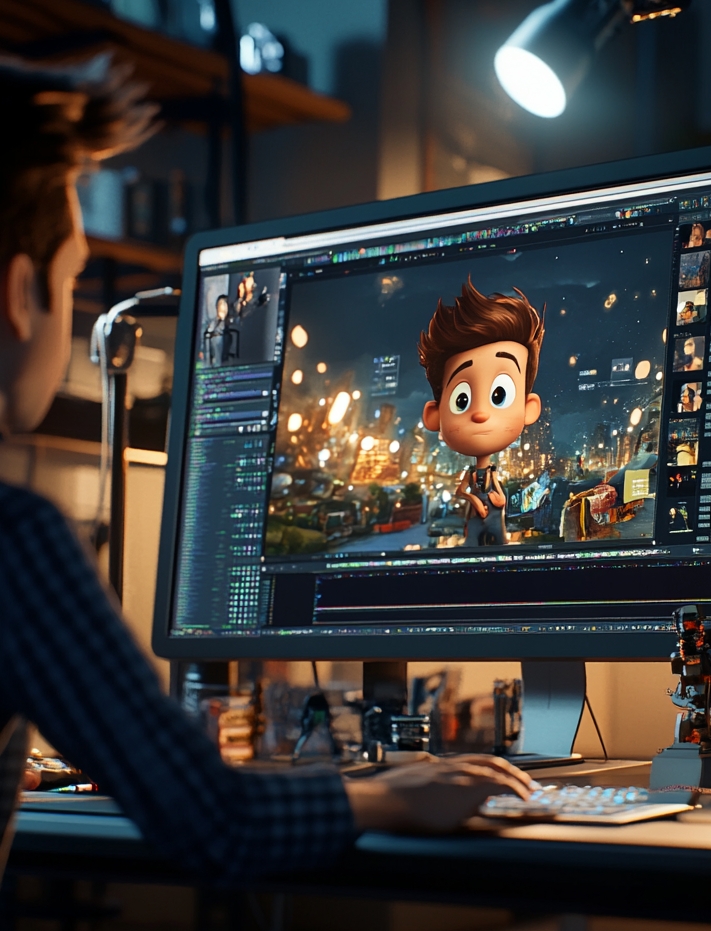The image size is (711, 931).
Task: Click the cartoon boy in main viewport
Action: (480, 410)
